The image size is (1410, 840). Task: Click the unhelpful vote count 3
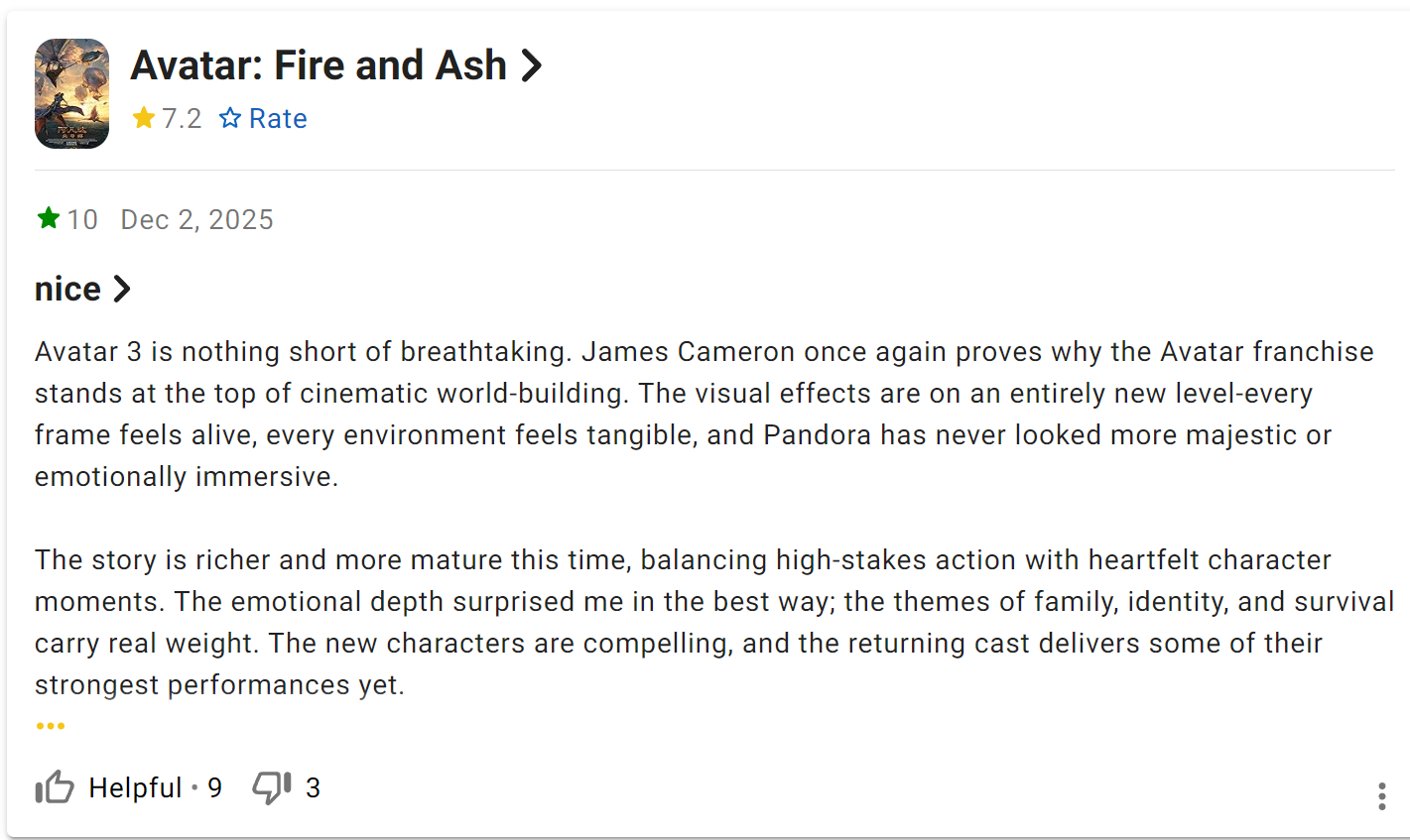313,787
